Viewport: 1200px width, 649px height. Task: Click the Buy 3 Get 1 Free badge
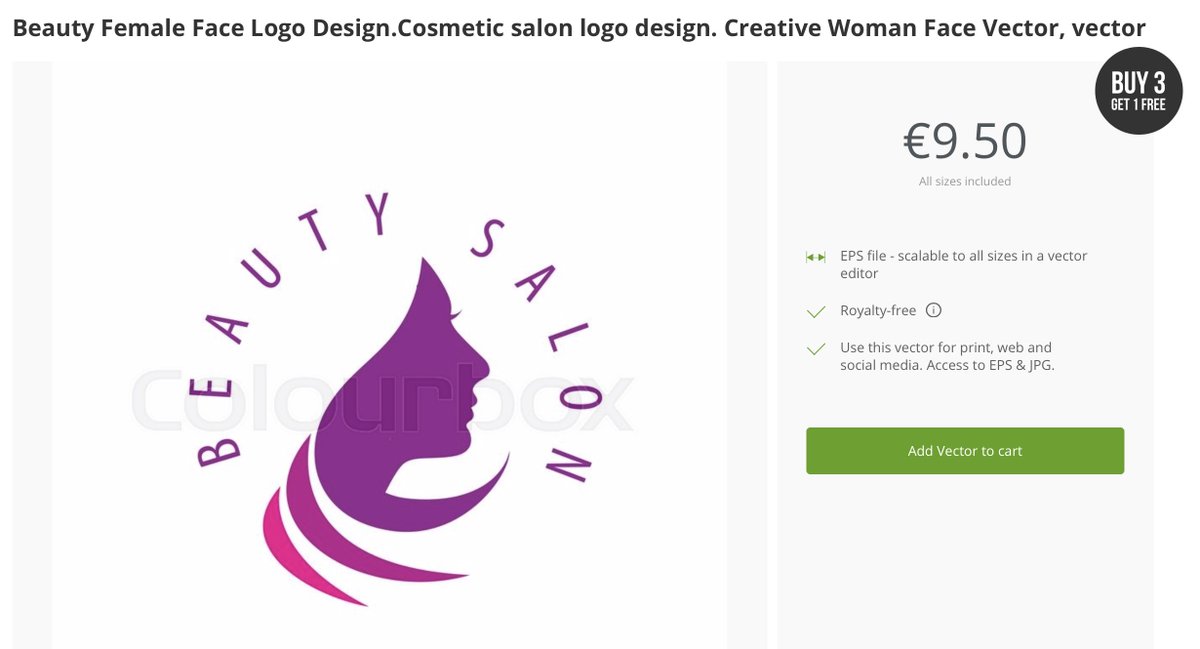point(1139,91)
